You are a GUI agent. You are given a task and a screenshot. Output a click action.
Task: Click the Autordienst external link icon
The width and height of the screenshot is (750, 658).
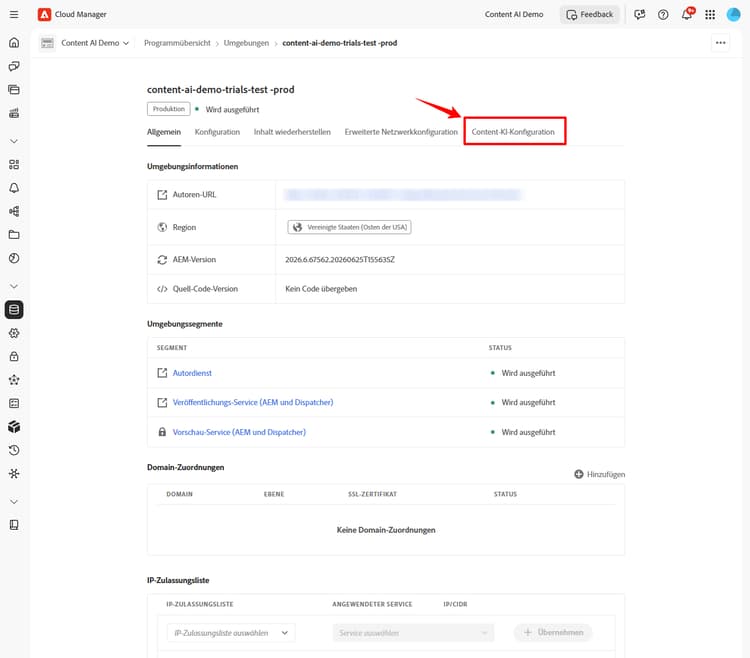click(162, 373)
